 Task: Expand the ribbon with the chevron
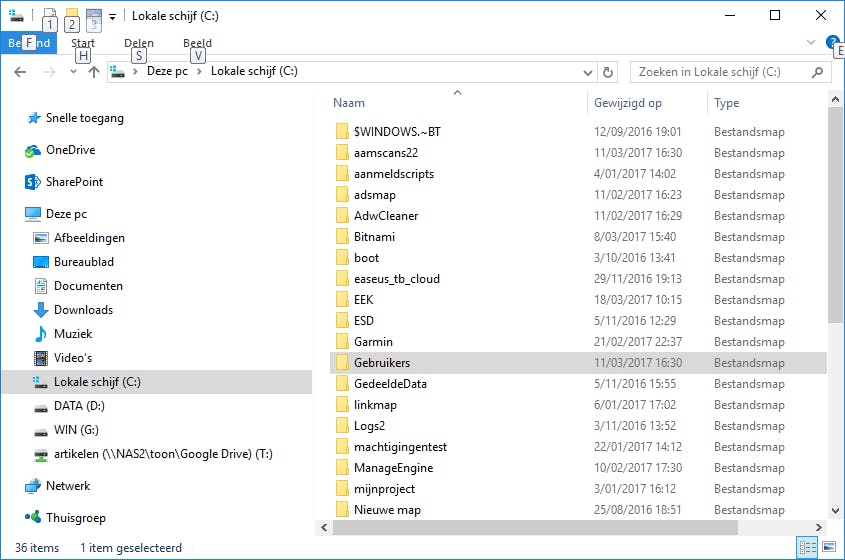[811, 42]
